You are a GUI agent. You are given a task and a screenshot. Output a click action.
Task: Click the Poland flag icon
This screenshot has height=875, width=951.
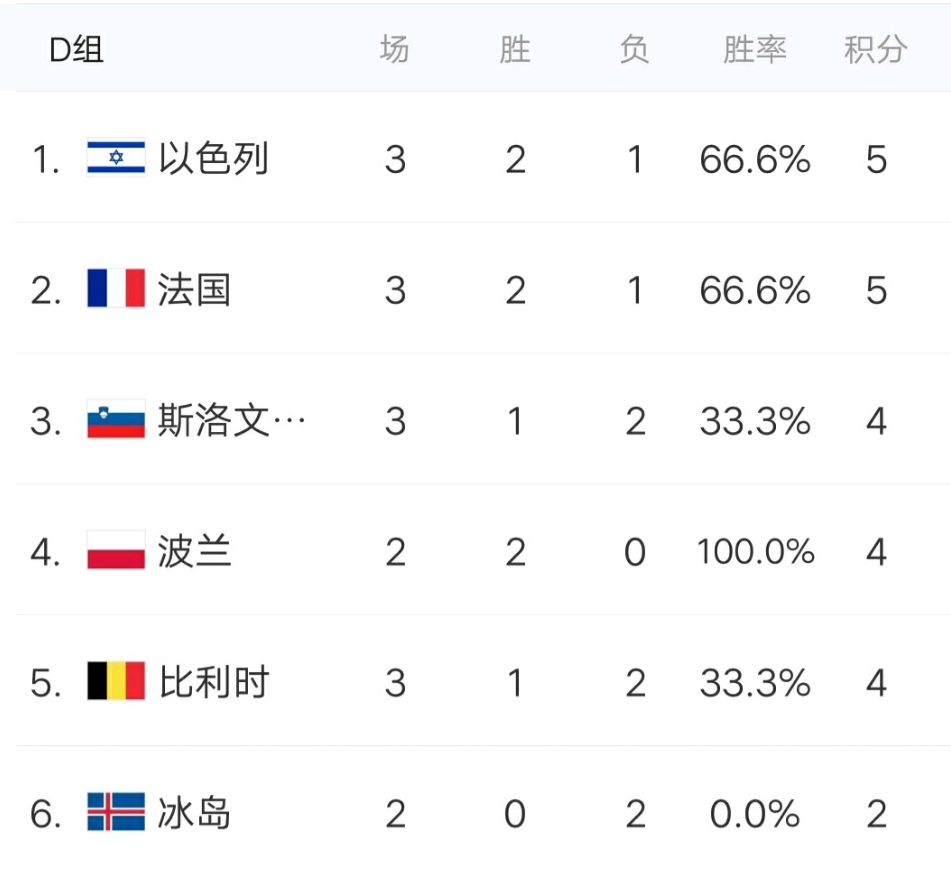click(x=116, y=552)
